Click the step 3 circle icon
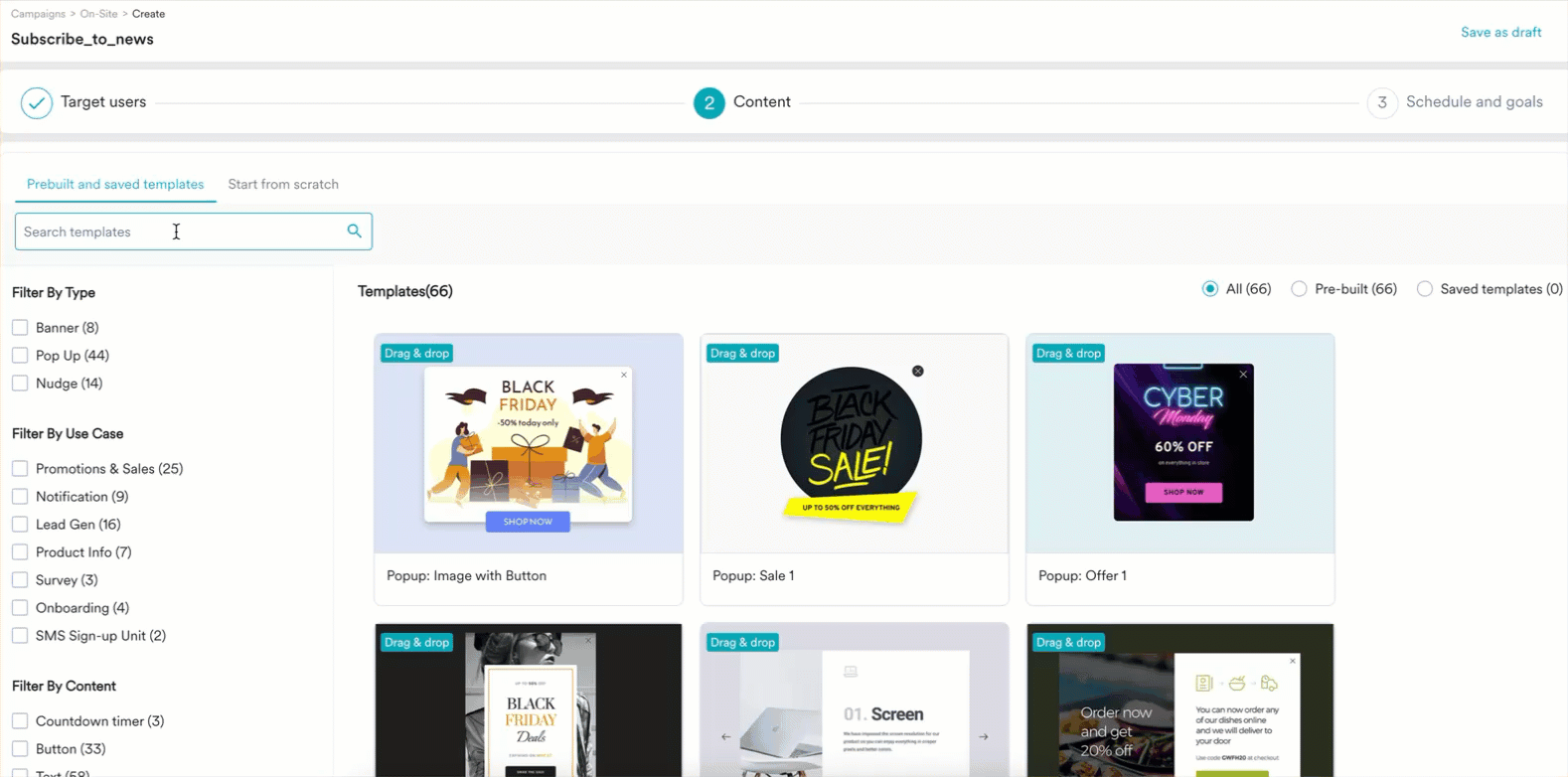1568x777 pixels. 1382,102
